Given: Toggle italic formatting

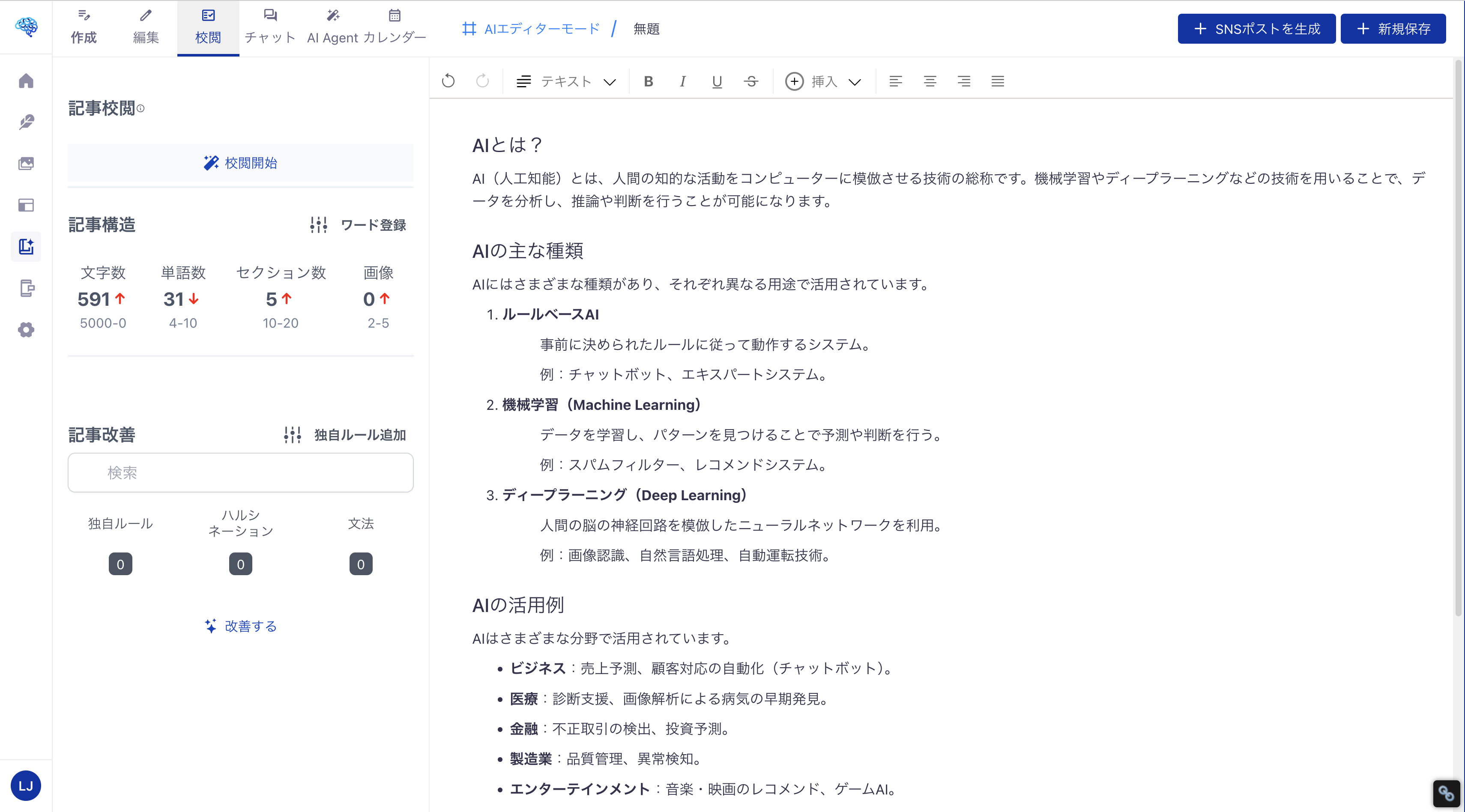Looking at the screenshot, I should (x=682, y=81).
